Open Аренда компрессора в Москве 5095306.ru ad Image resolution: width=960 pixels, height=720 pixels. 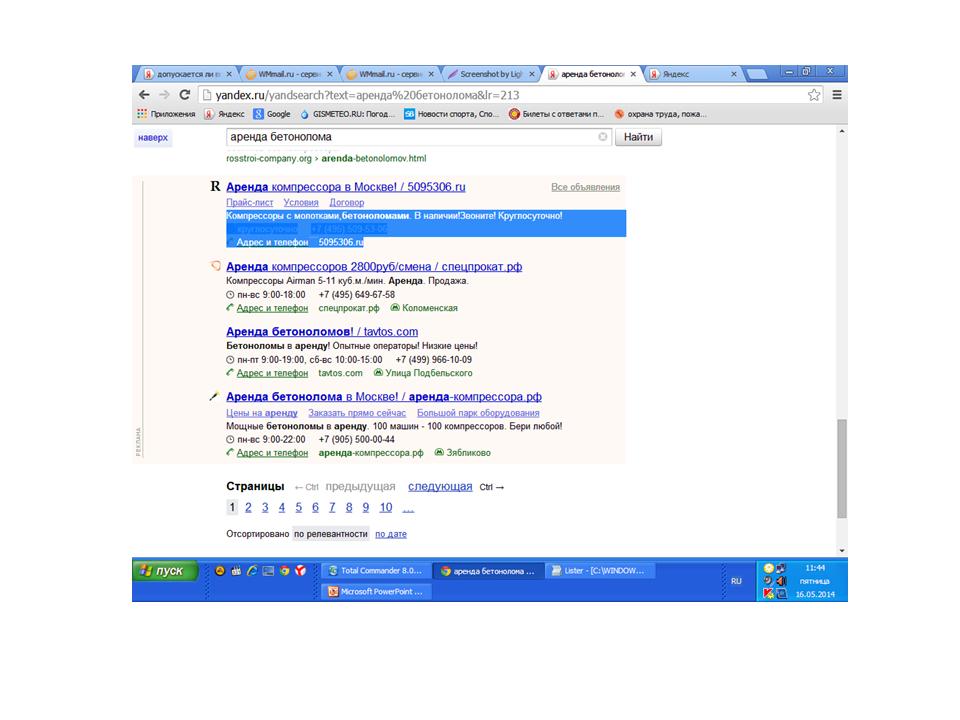pyautogui.click(x=345, y=187)
